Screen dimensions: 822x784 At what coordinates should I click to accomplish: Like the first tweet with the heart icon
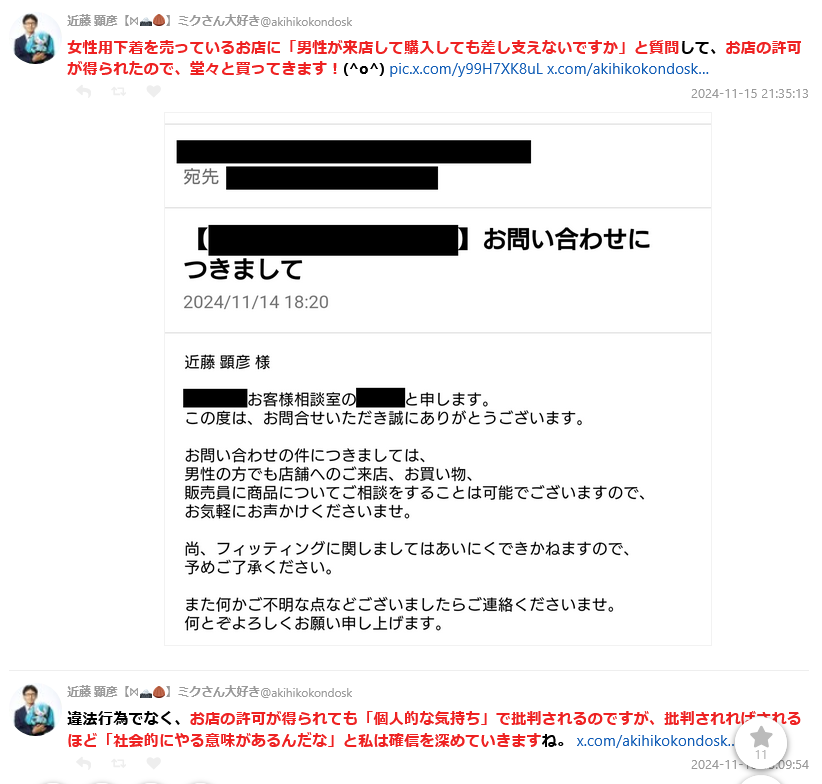154,92
